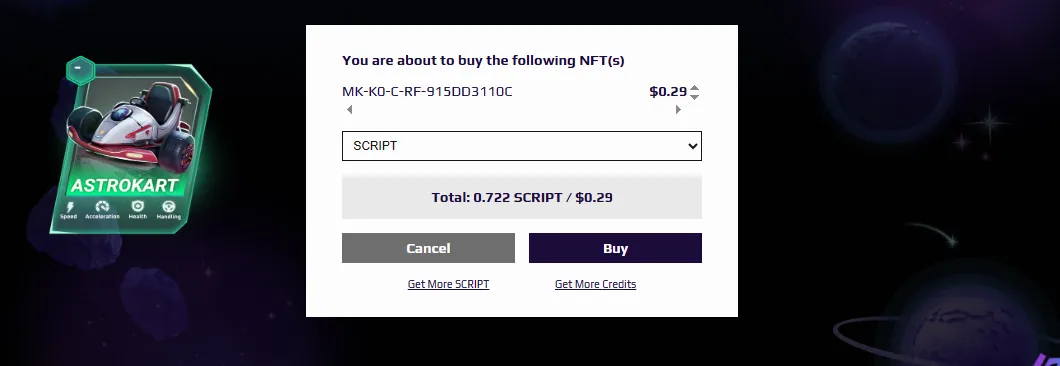
Task: Confirm purchase with the Buy button
Action: (x=615, y=248)
